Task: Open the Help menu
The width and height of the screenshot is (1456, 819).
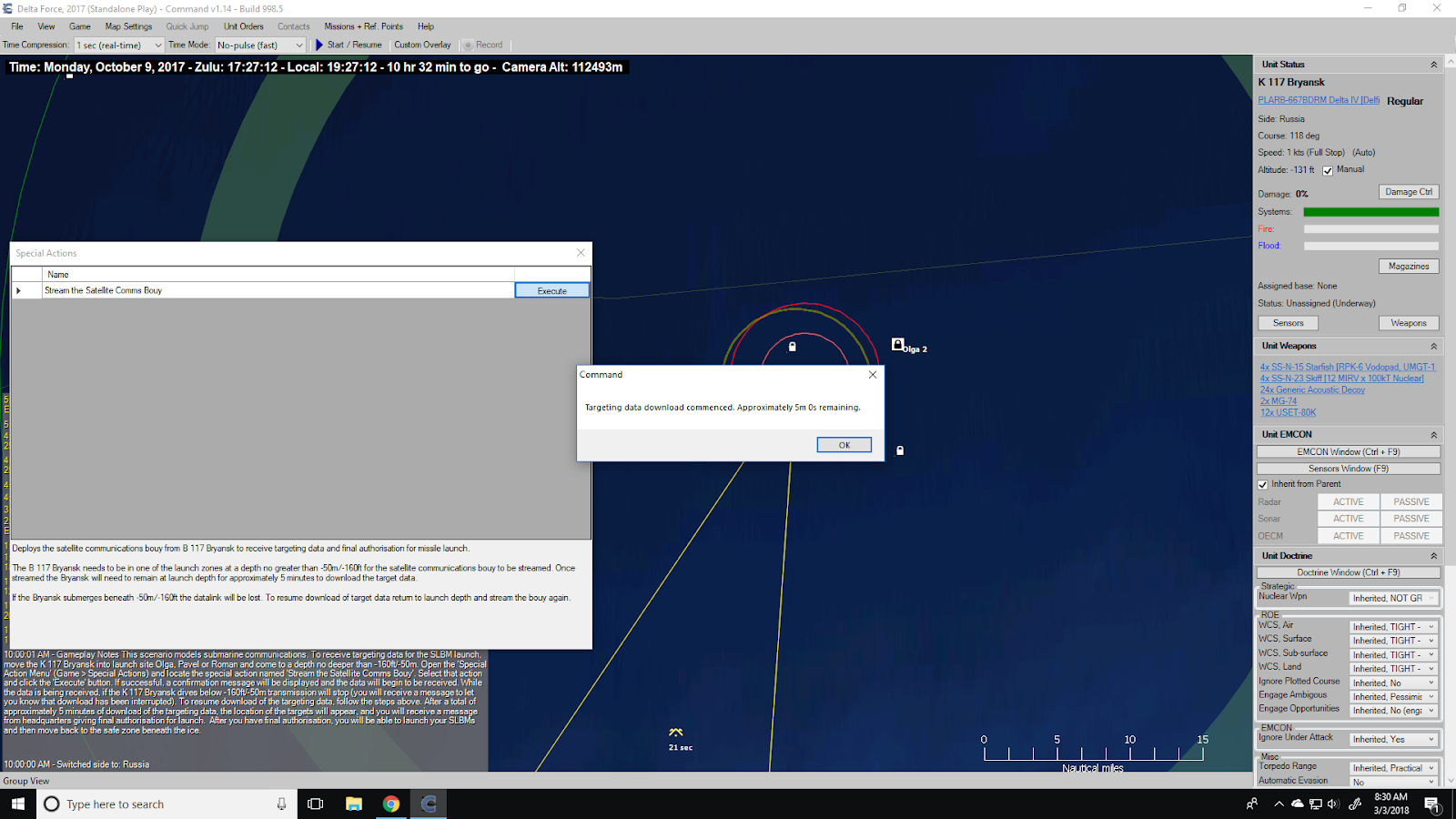Action: [x=426, y=26]
